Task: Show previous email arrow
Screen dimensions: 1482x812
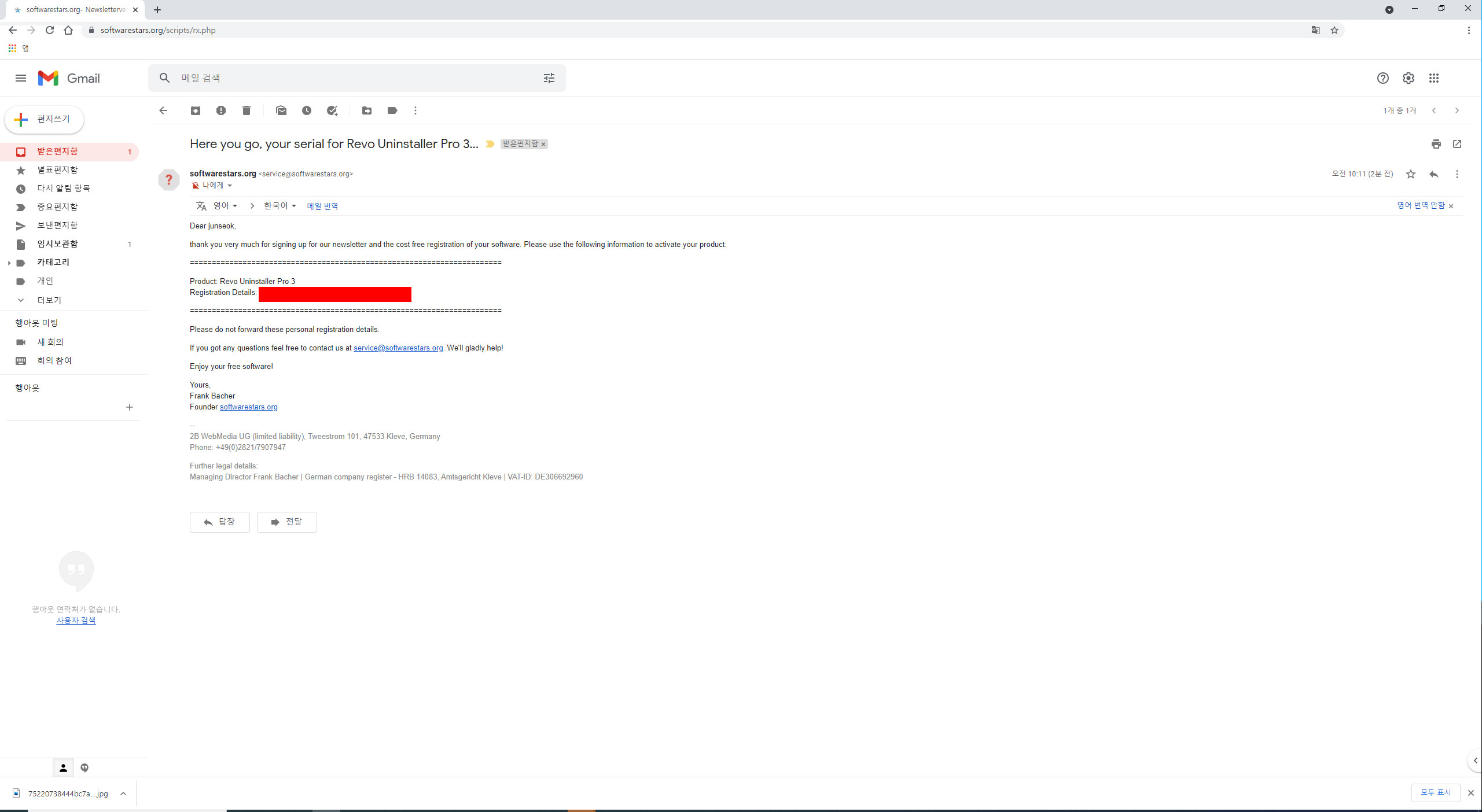Action: (x=1434, y=110)
